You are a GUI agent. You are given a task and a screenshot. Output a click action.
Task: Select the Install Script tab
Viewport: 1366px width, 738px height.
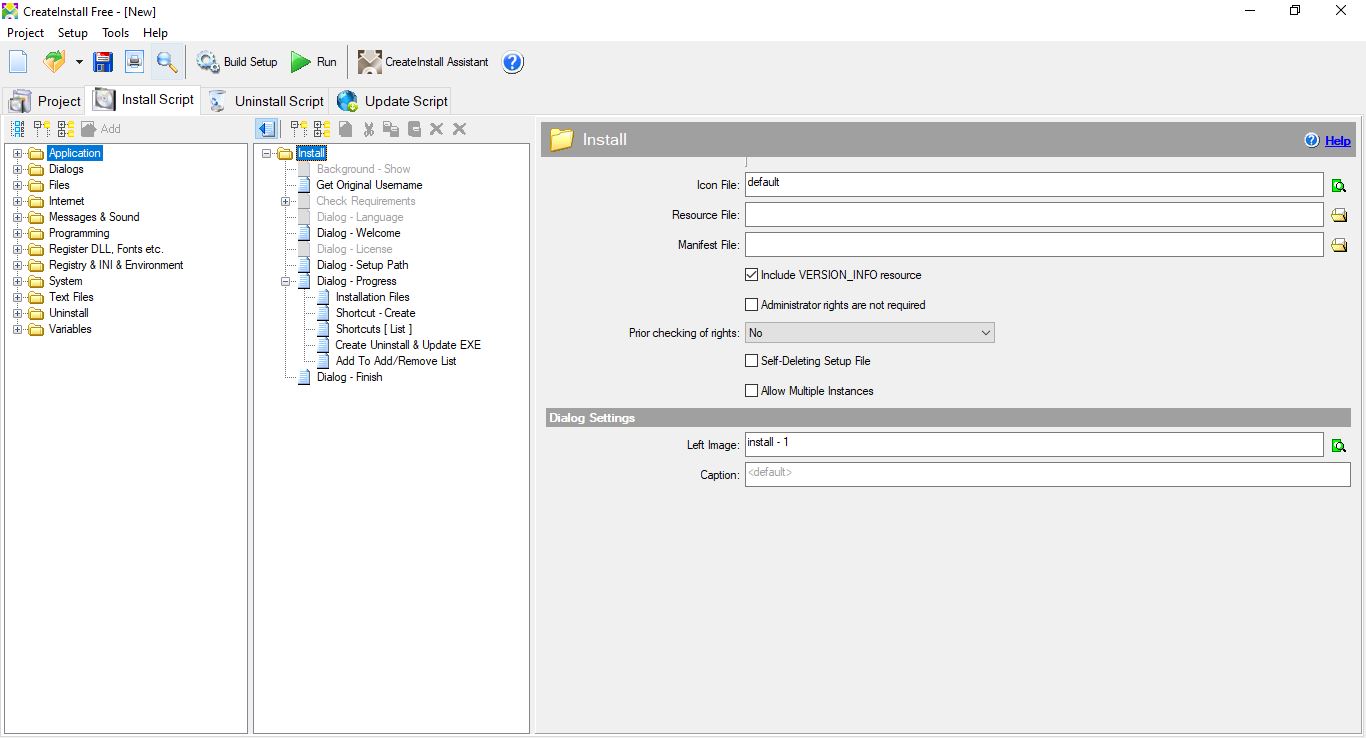(x=144, y=100)
